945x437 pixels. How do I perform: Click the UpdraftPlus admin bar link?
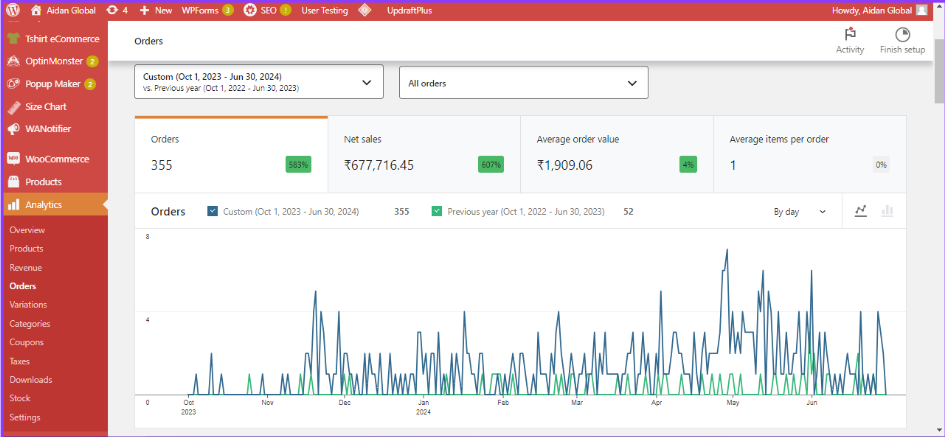tap(409, 10)
